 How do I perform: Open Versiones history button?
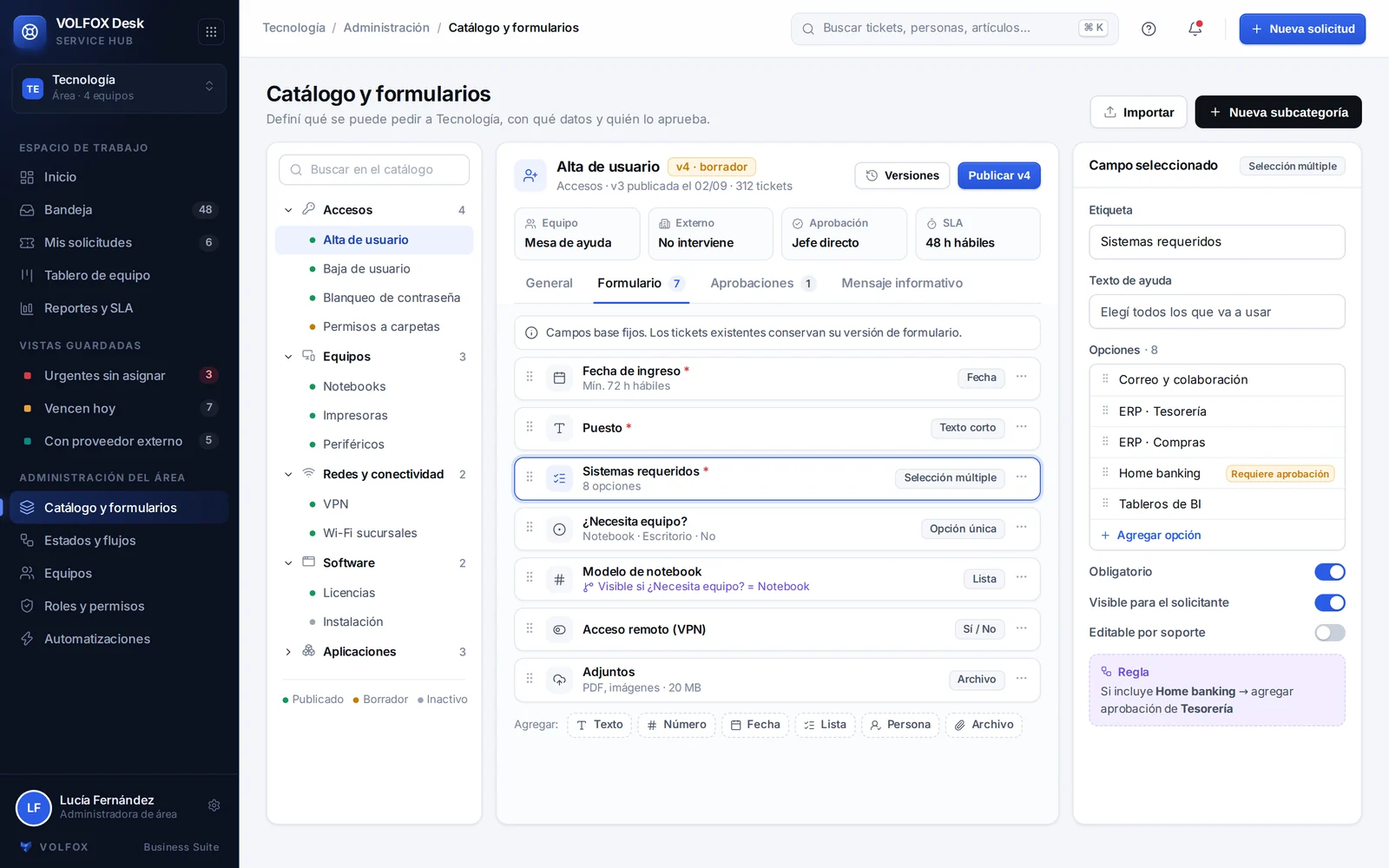click(x=902, y=175)
